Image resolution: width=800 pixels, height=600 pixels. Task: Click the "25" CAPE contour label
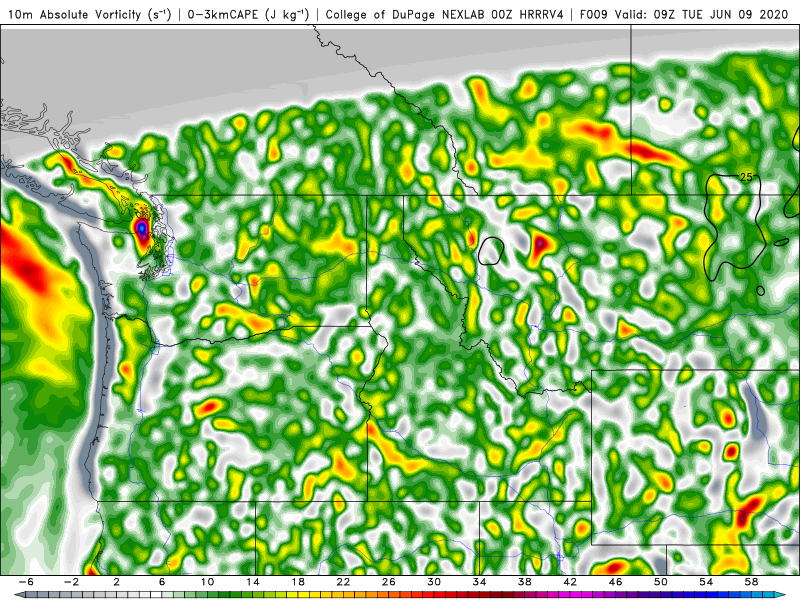click(746, 177)
